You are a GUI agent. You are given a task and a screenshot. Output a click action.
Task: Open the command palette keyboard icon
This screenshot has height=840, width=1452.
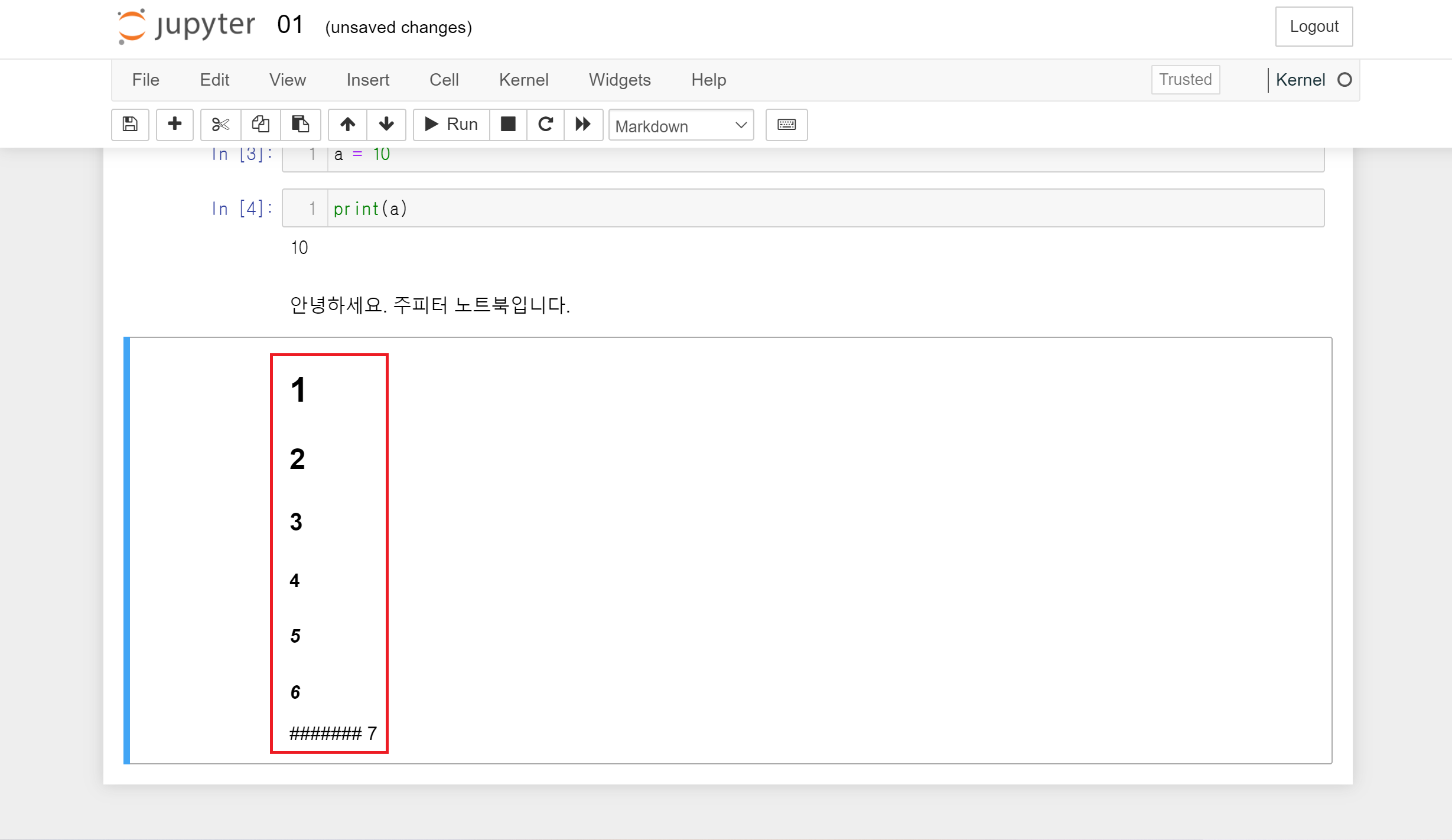pyautogui.click(x=786, y=124)
